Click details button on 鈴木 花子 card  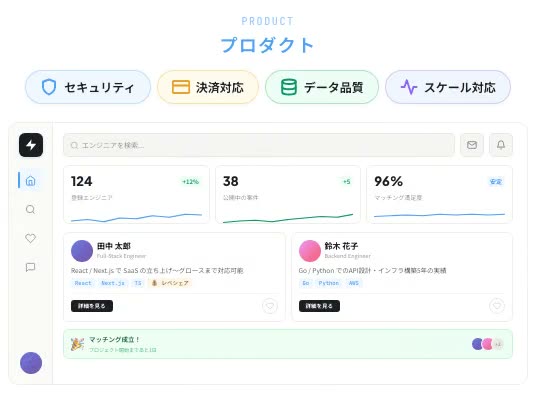(x=319, y=306)
